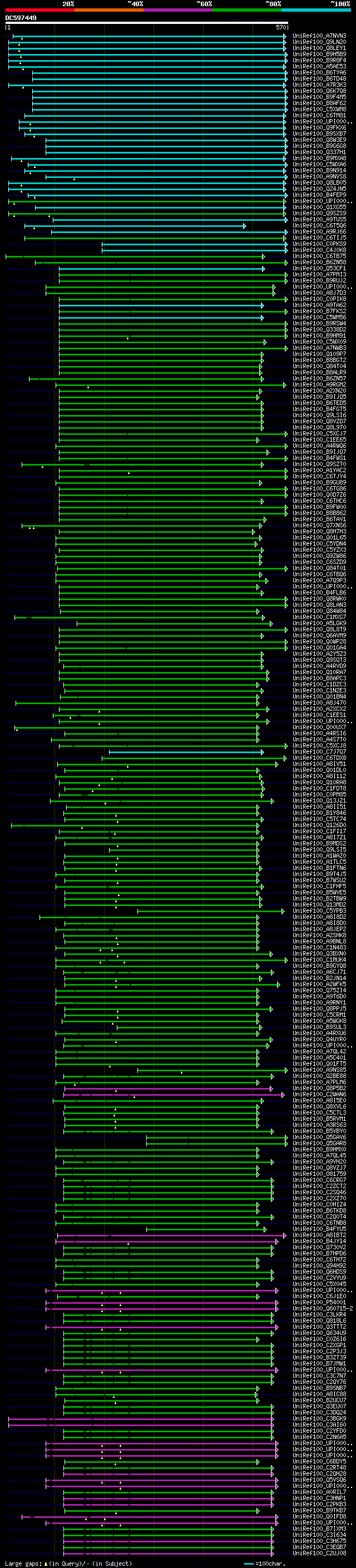
Task: Select hit UniRef100_A8J7D3
Action: click(319, 293)
